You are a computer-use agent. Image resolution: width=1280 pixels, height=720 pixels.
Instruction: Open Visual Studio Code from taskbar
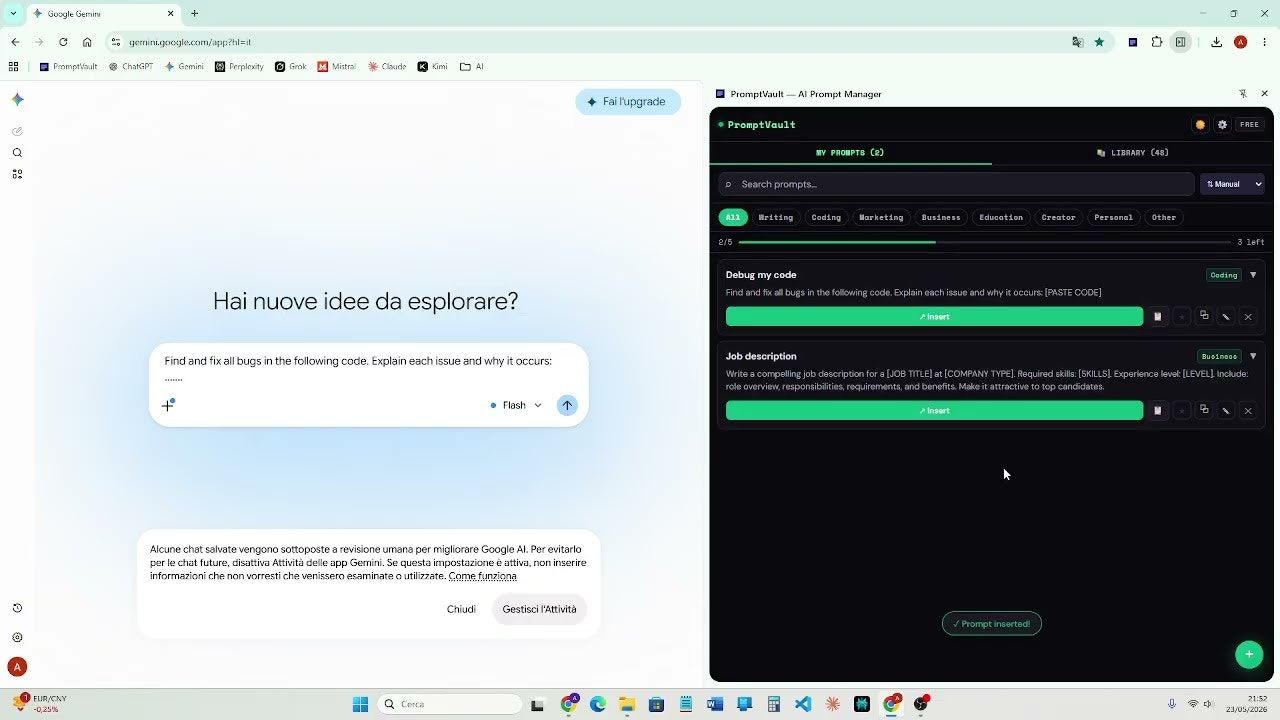pos(803,704)
